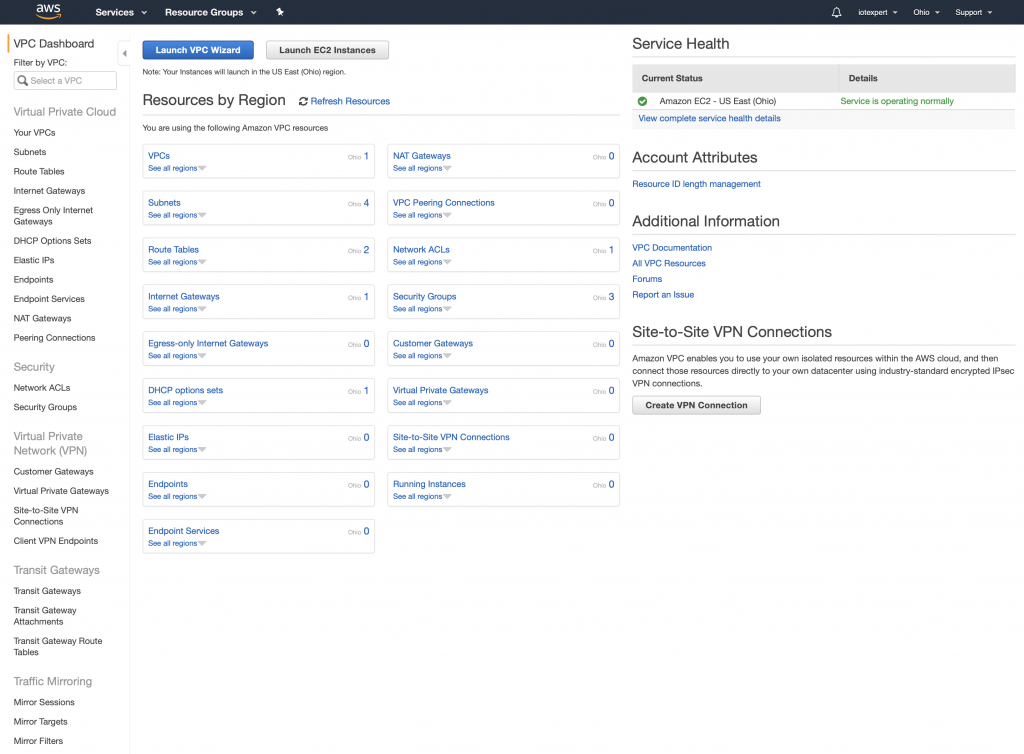Open the Network ACLs resource card link
Image resolution: width=1024 pixels, height=754 pixels.
click(x=421, y=250)
